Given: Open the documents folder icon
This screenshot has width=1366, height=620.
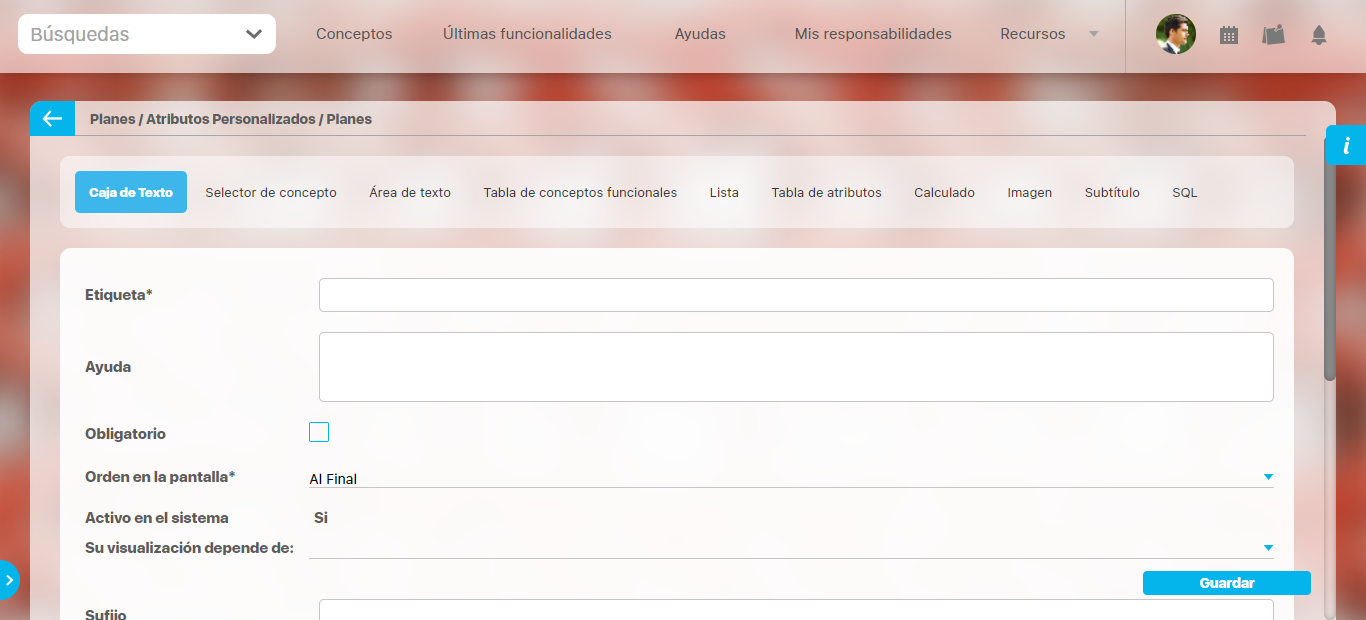Looking at the screenshot, I should tap(1273, 35).
